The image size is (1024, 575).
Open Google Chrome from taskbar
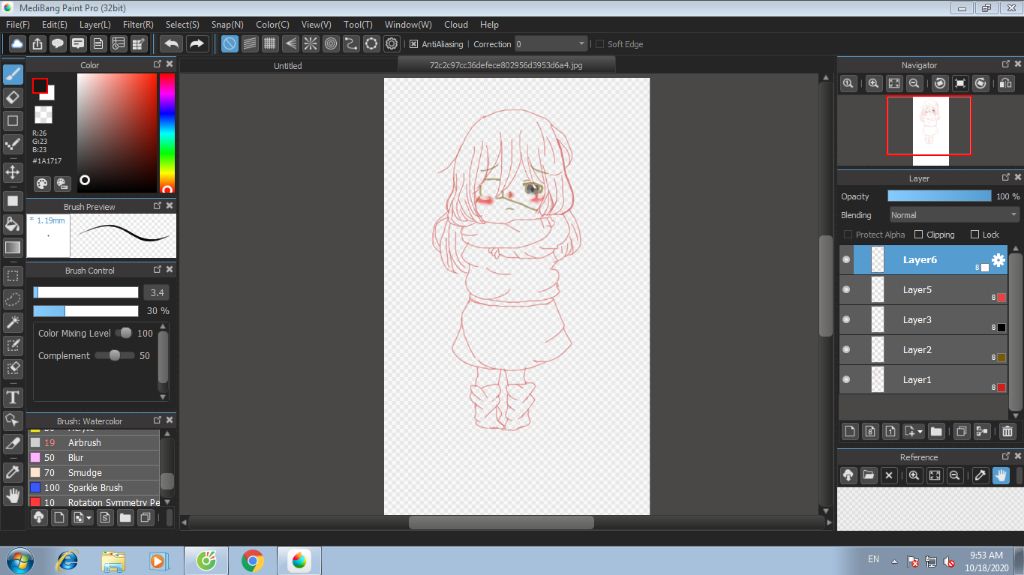(x=252, y=561)
